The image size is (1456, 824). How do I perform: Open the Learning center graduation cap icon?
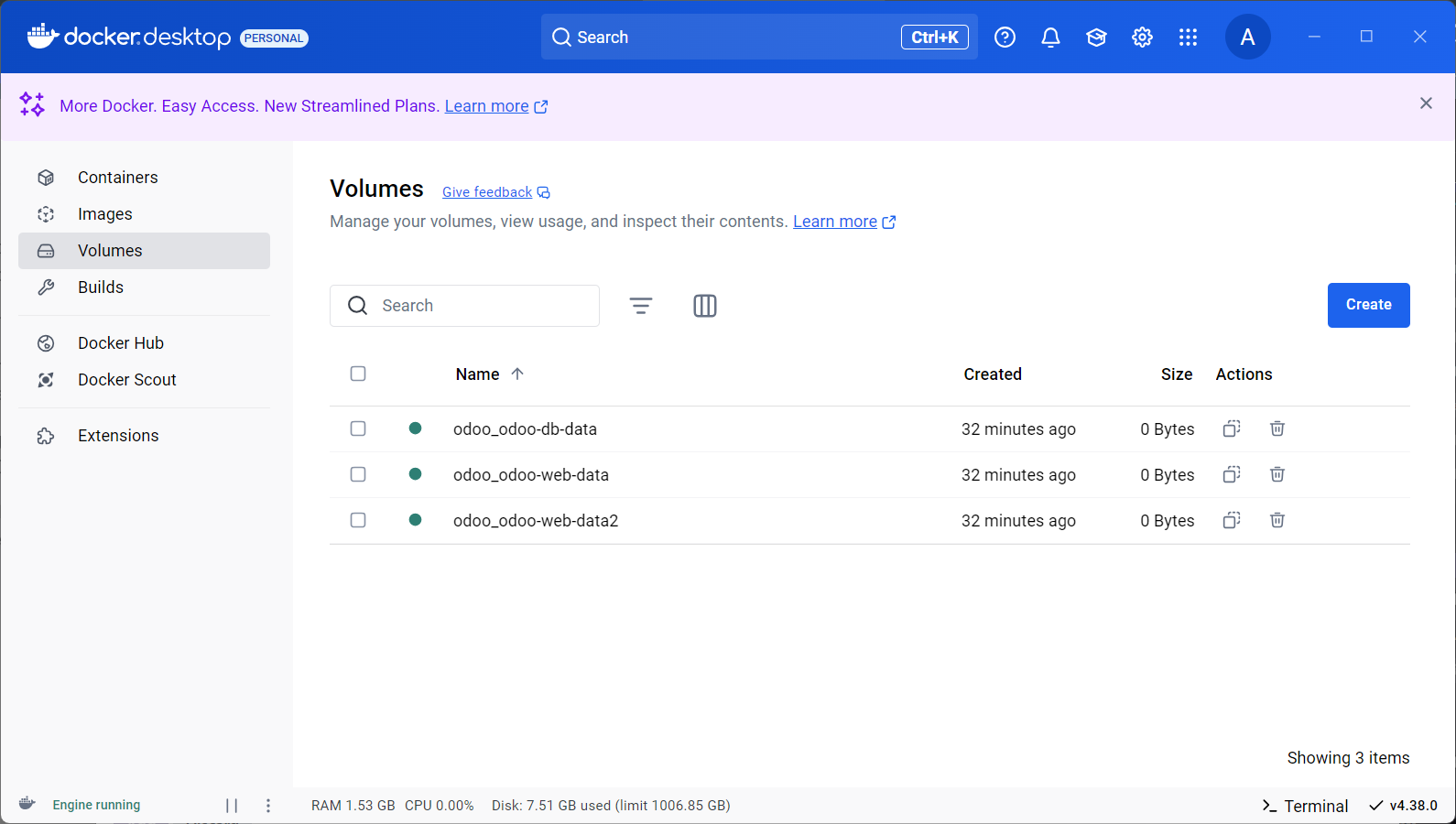coord(1096,38)
